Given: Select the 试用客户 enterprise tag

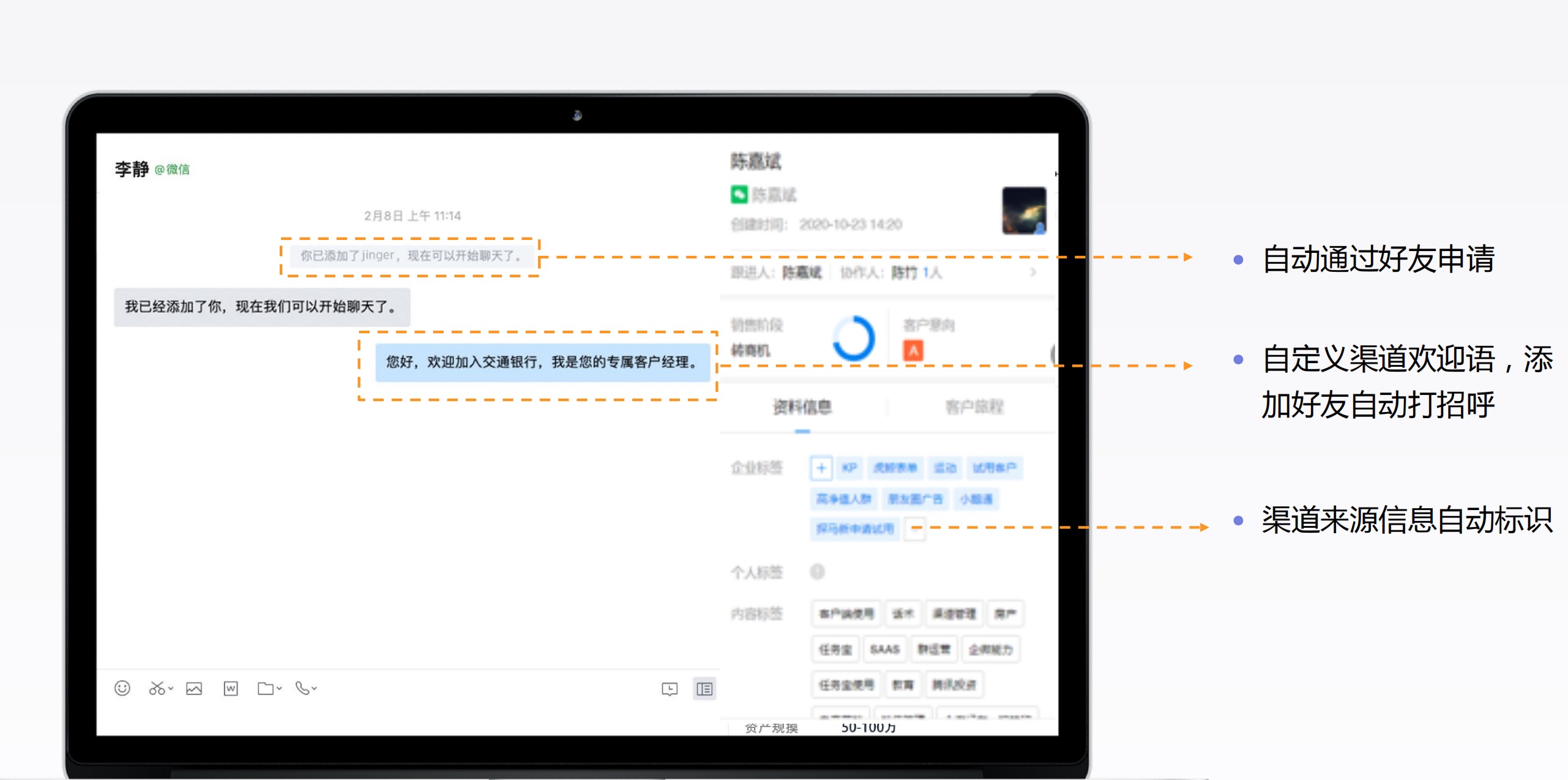Looking at the screenshot, I should (x=995, y=468).
